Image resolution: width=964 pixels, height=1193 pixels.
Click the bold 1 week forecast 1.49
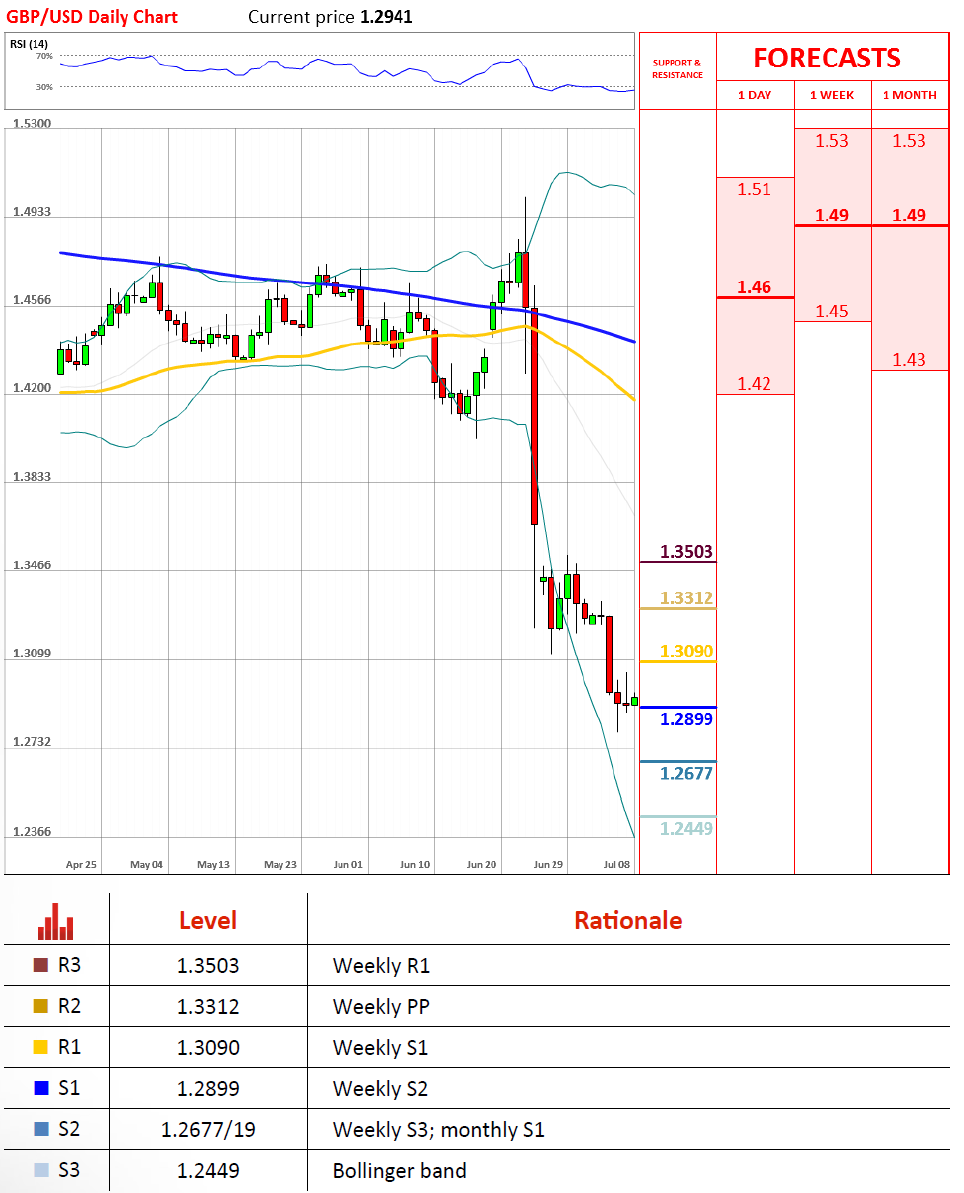click(832, 215)
